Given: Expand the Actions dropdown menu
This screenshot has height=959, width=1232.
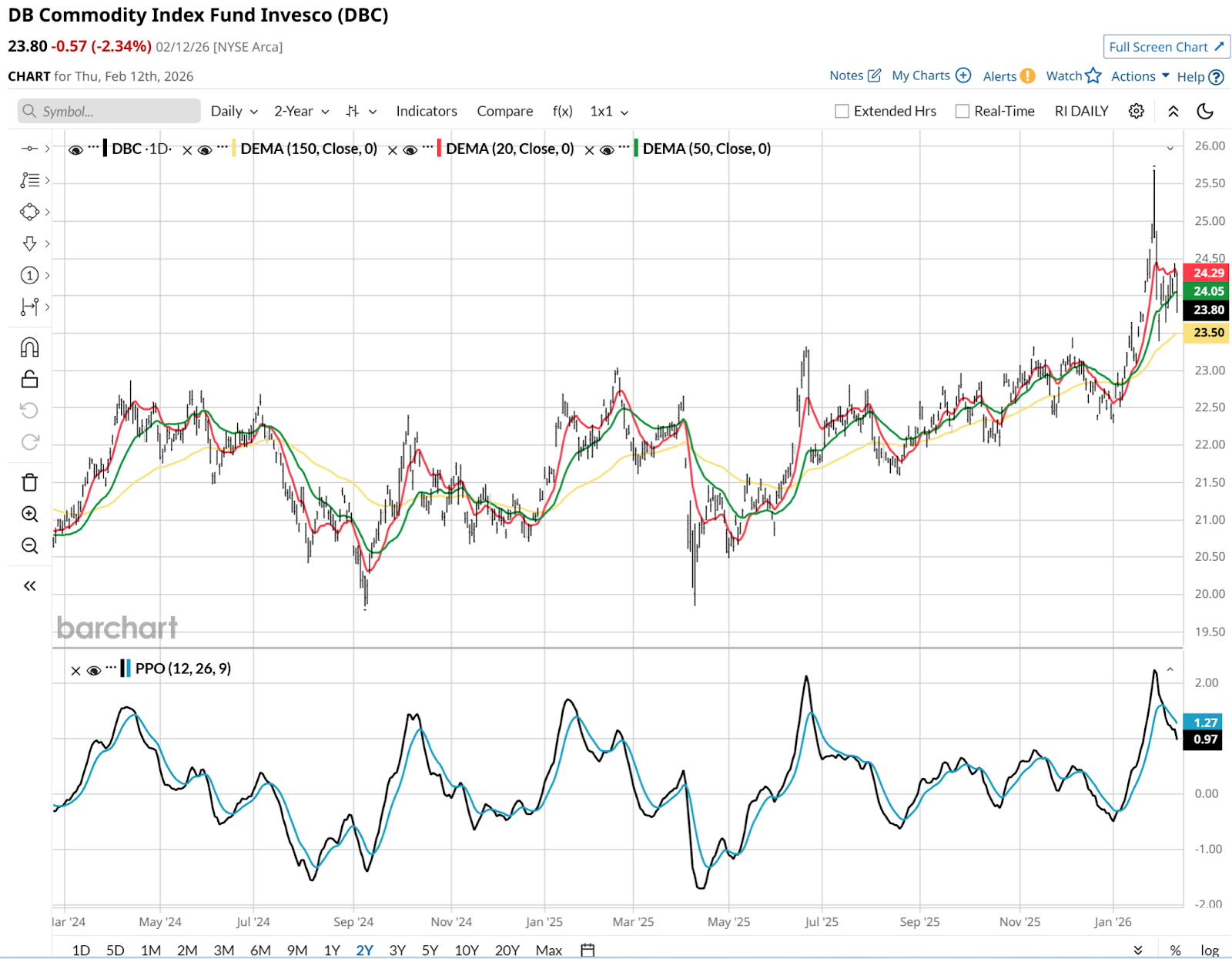Looking at the screenshot, I should click(x=1140, y=76).
